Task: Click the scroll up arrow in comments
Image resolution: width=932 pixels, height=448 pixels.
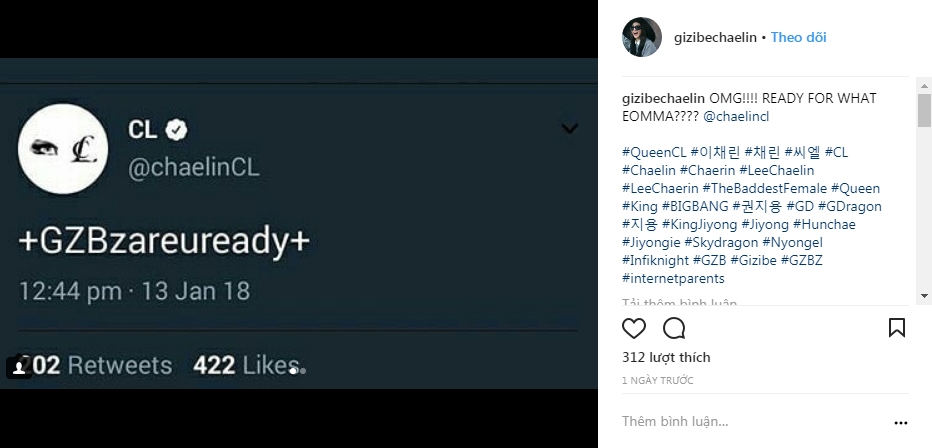Action: (924, 87)
